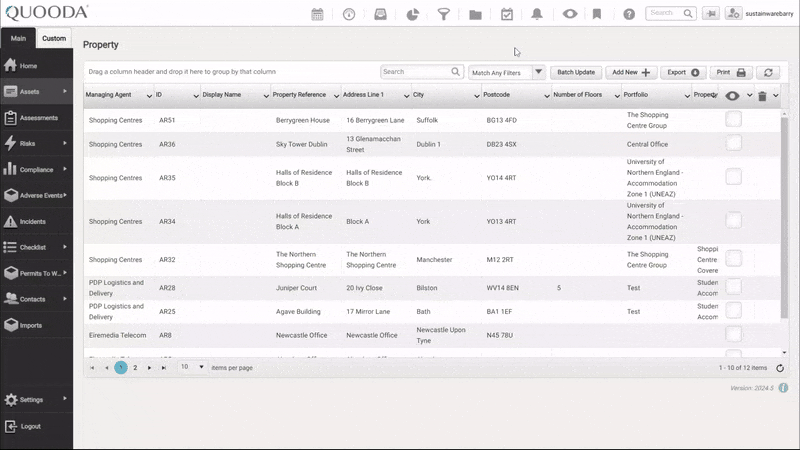Viewport: 800px width, 450px height.
Task: Switch to the Custom tab
Action: 54,38
